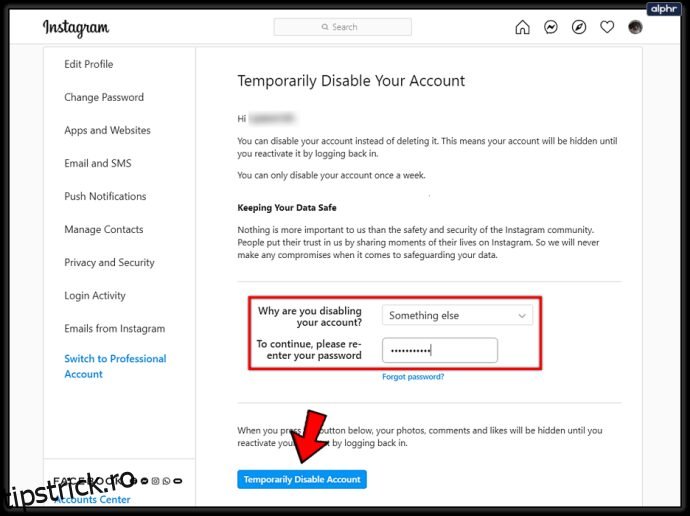Click 'You can only disable your account once a week' text

point(331,175)
